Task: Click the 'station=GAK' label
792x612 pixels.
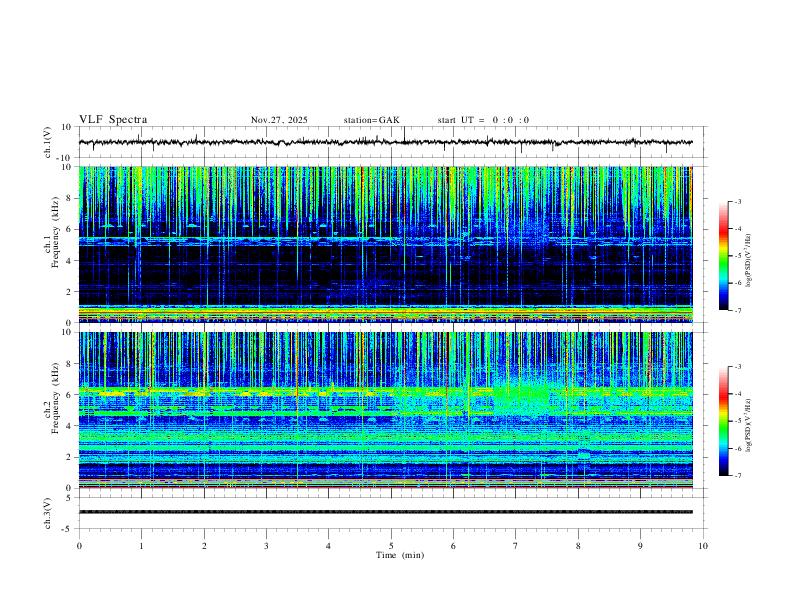Action: (x=371, y=120)
